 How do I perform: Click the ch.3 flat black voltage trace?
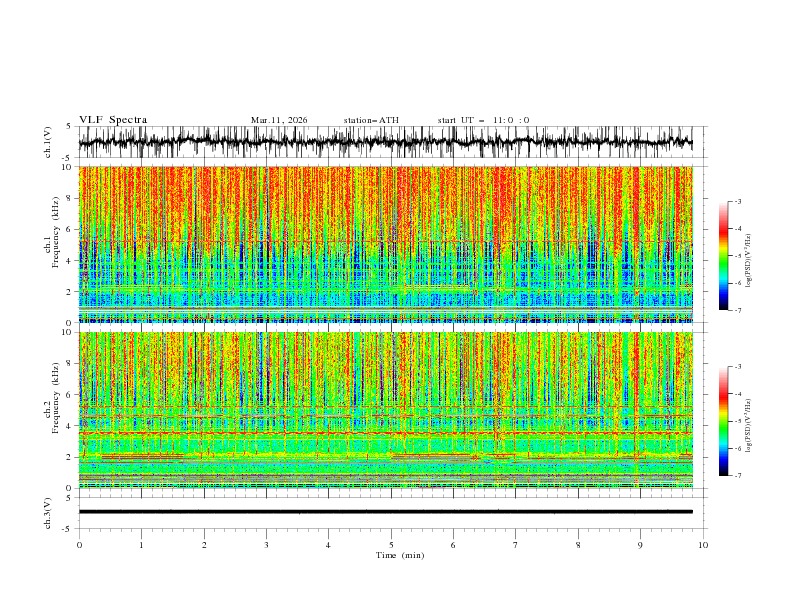pyautogui.click(x=385, y=512)
